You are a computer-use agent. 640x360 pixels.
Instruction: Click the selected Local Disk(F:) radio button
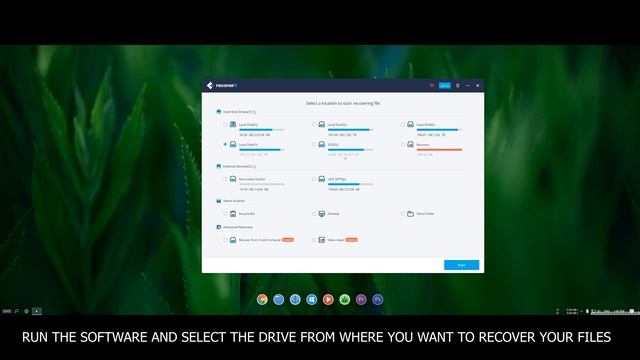click(x=225, y=144)
